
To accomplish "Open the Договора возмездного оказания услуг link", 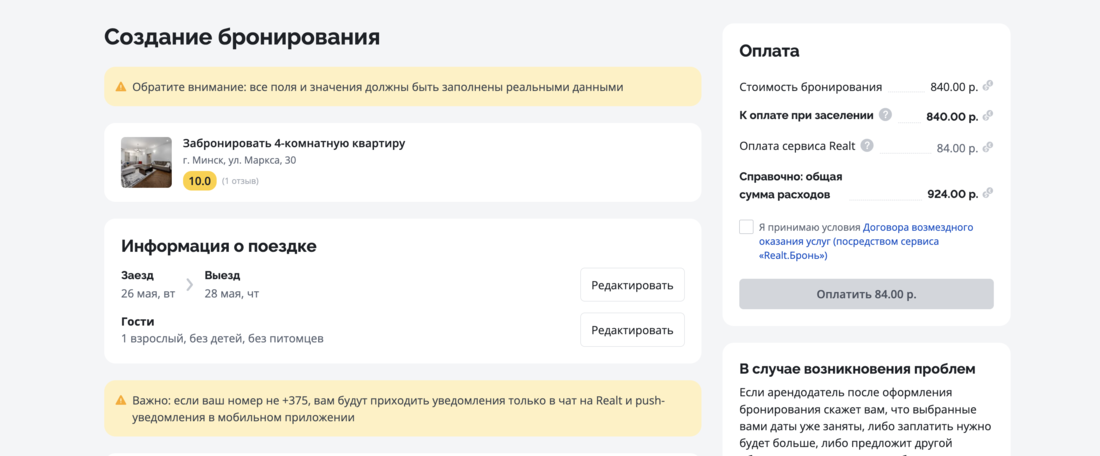I will (864, 241).
